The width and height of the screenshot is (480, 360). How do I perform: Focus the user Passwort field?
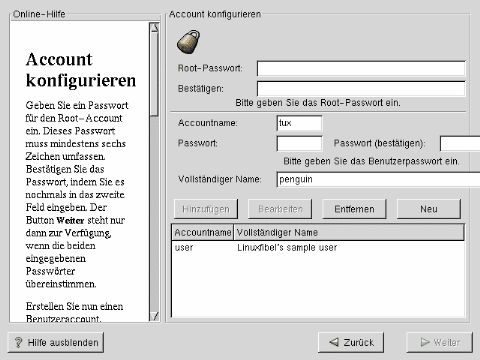pos(299,143)
